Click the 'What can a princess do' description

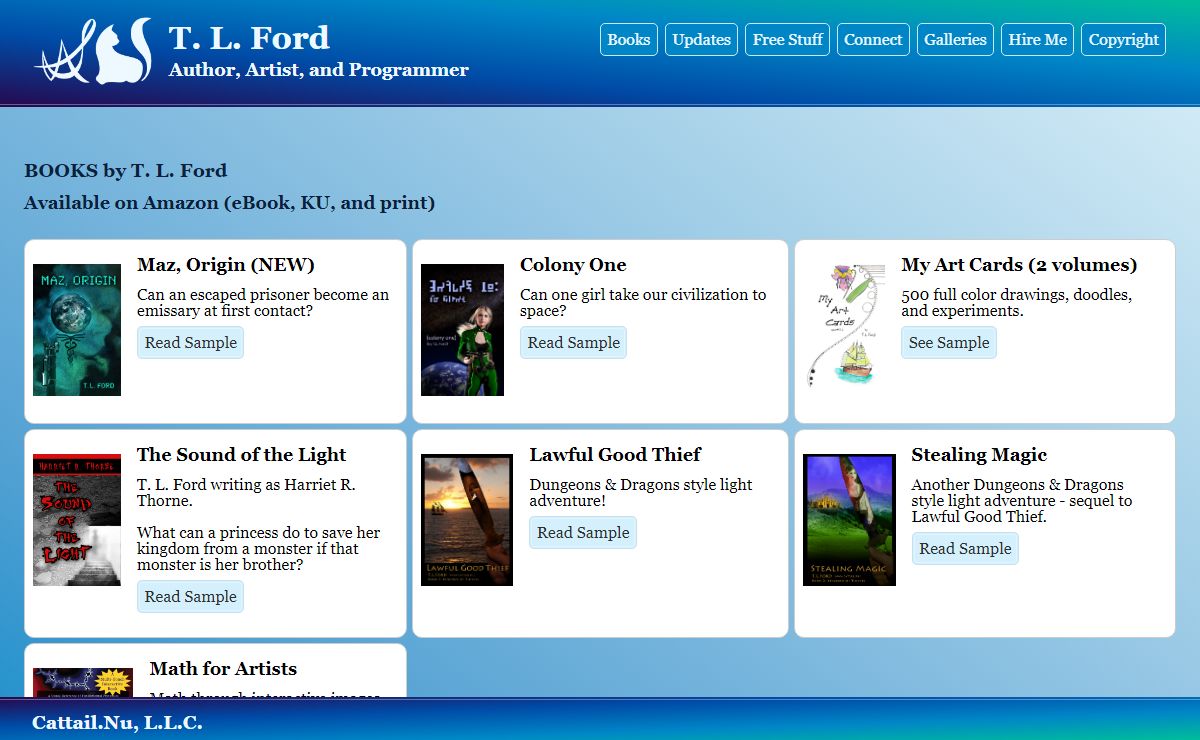(259, 549)
